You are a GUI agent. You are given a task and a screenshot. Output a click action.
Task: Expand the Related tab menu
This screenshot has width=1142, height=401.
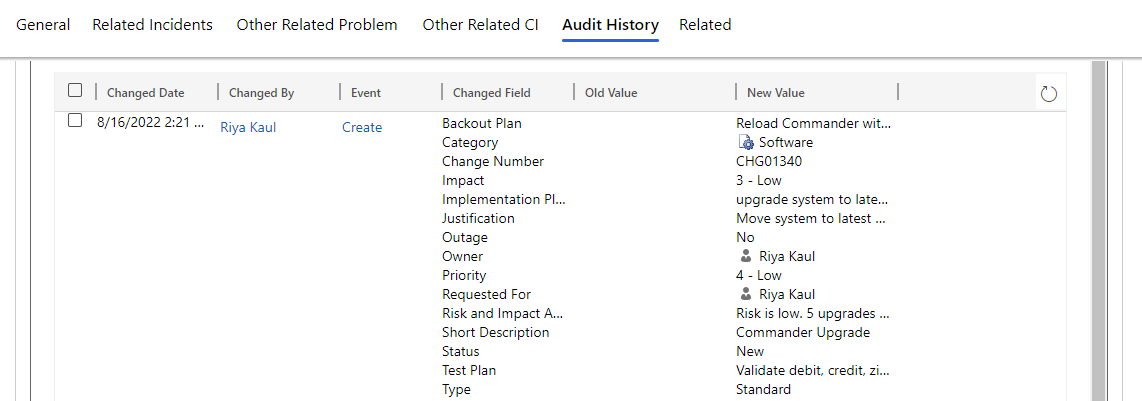[705, 25]
